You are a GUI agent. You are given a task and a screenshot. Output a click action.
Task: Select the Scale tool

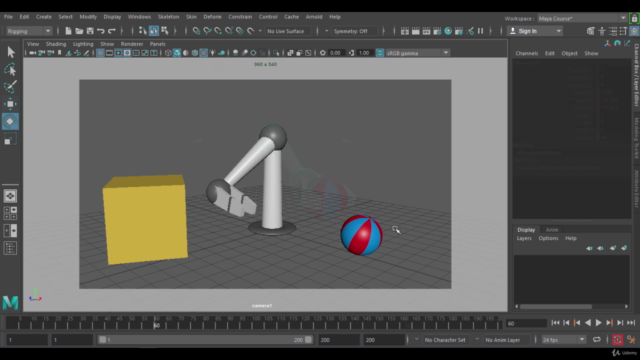pos(10,139)
